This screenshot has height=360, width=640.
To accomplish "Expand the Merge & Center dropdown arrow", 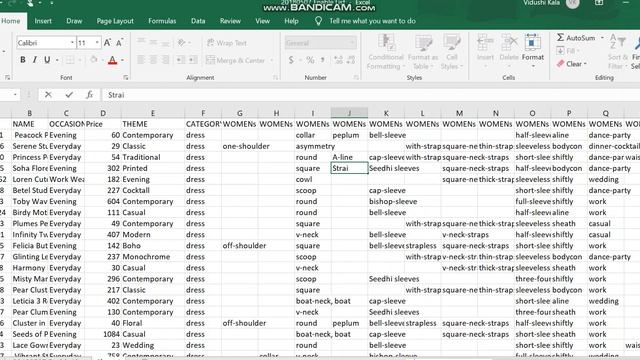I will click(272, 60).
